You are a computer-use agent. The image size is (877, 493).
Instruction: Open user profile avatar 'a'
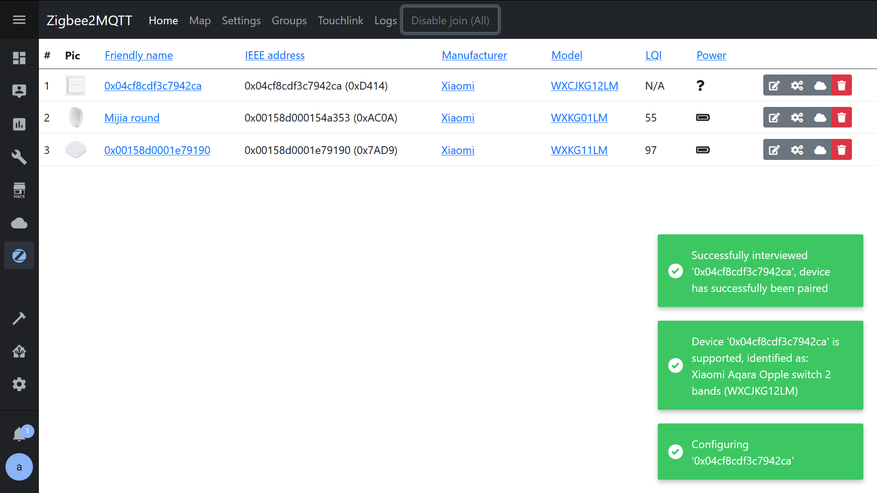tap(19, 467)
